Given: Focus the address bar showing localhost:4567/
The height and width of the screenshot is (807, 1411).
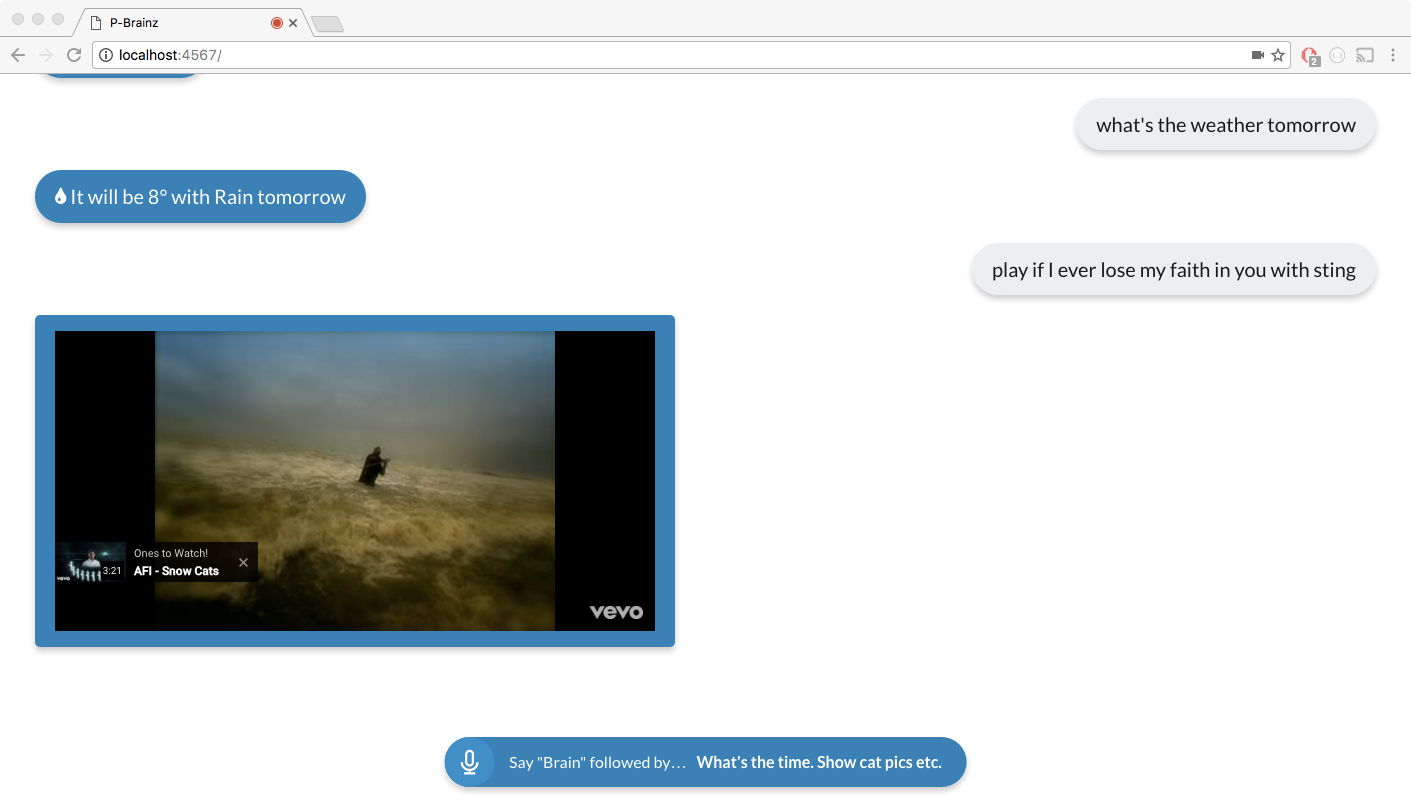Looking at the screenshot, I should point(690,55).
